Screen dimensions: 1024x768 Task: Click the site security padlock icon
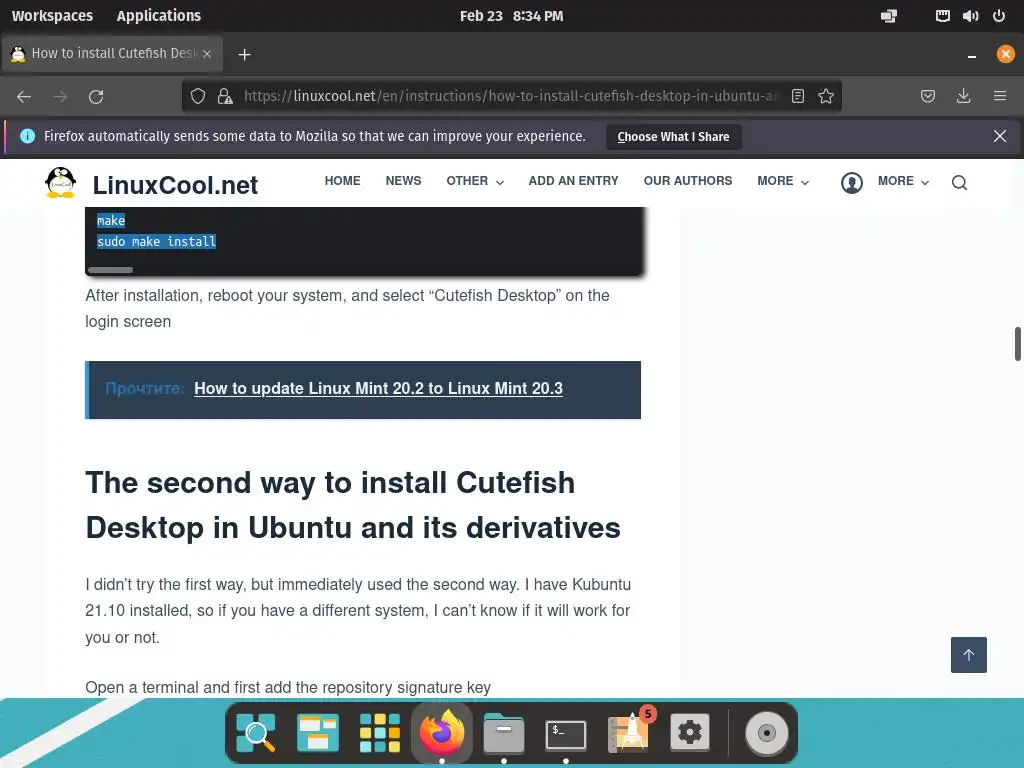(225, 97)
